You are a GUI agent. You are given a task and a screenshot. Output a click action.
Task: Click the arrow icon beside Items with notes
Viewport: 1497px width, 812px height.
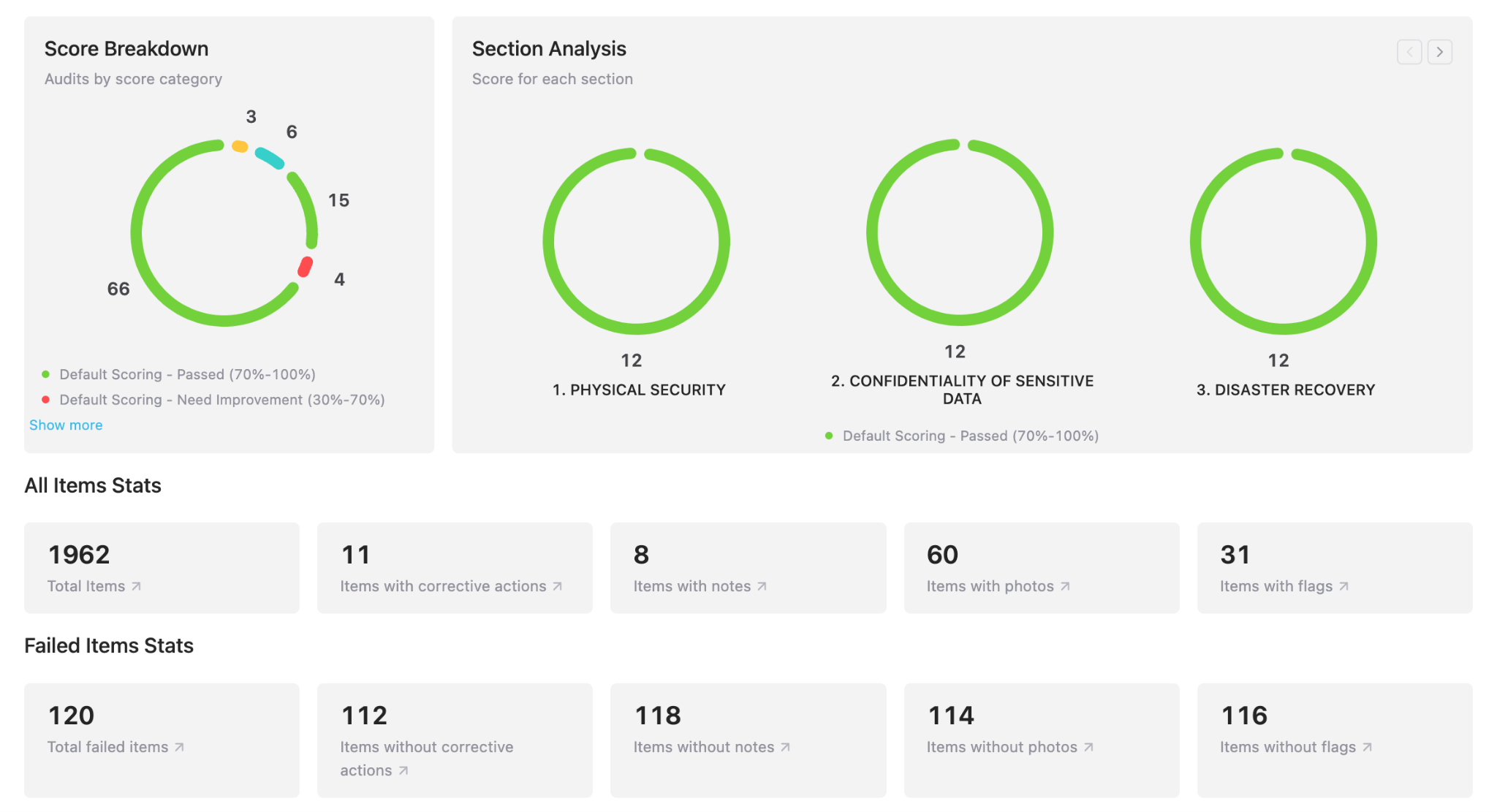pos(762,586)
